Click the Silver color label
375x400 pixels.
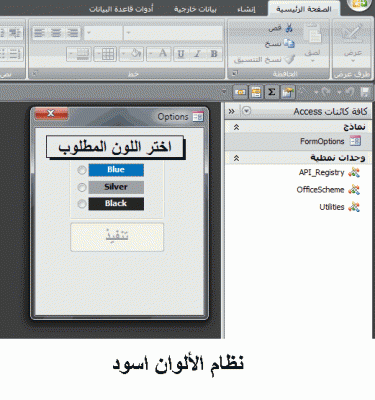116,187
